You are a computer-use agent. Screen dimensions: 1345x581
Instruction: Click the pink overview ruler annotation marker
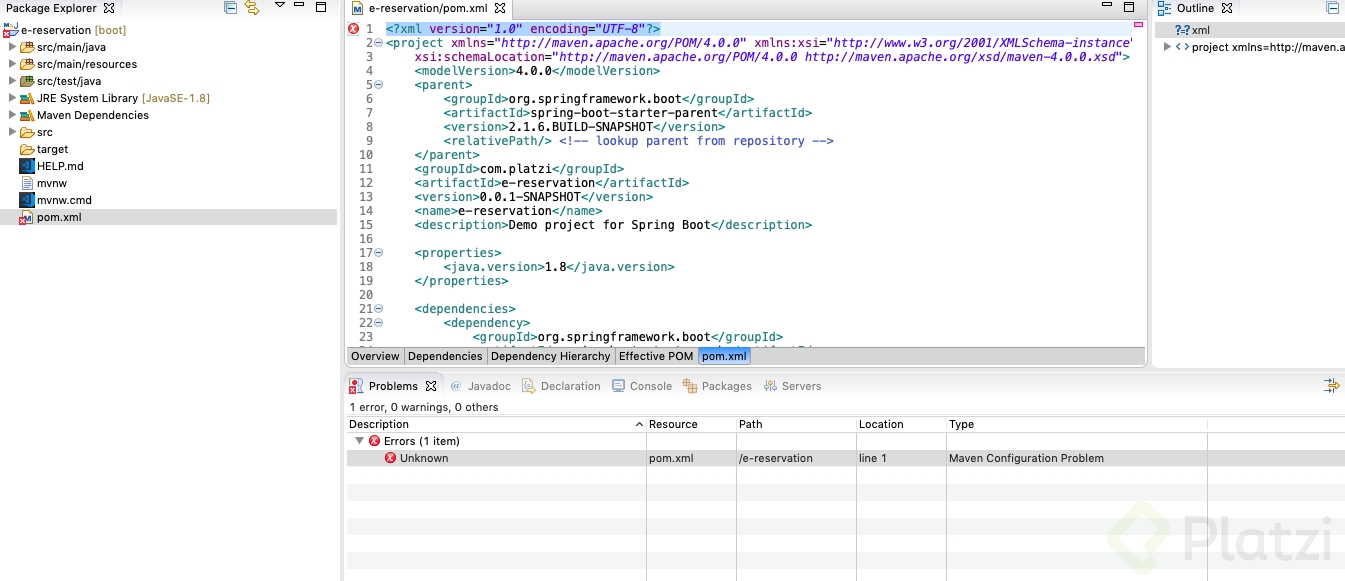1138,23
